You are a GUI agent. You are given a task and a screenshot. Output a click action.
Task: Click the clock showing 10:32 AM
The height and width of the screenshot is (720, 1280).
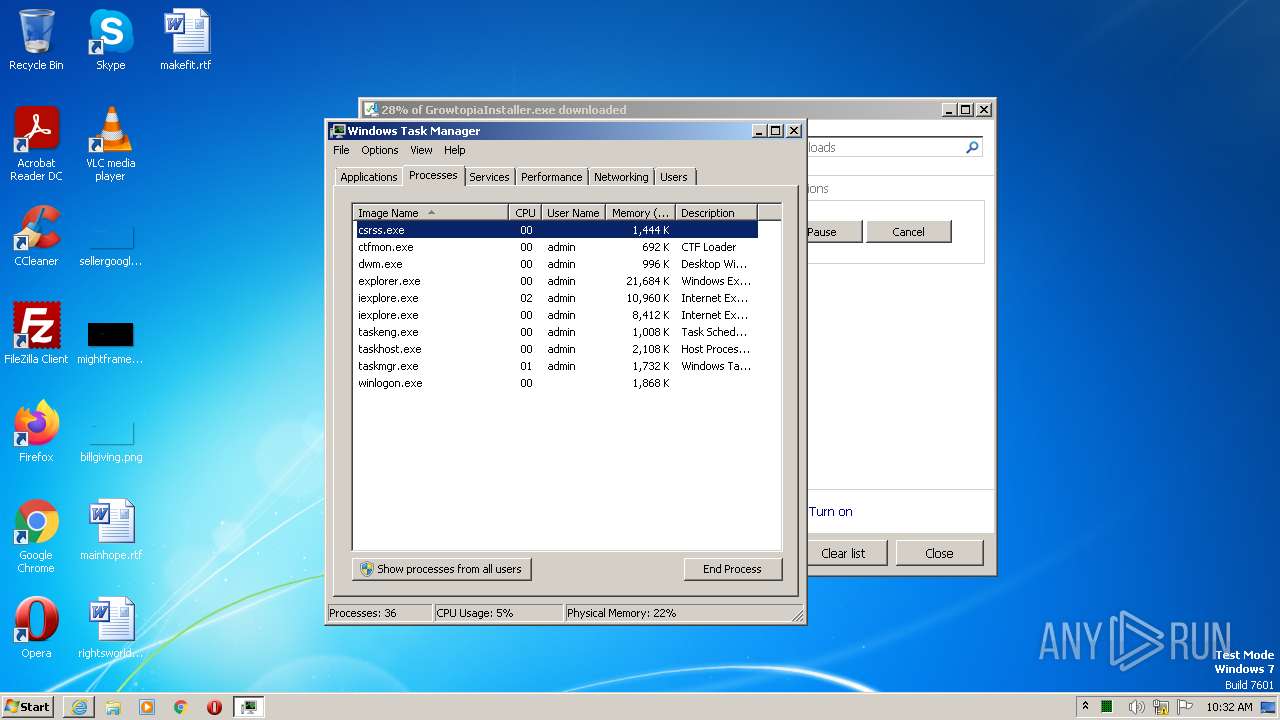[x=1229, y=707]
